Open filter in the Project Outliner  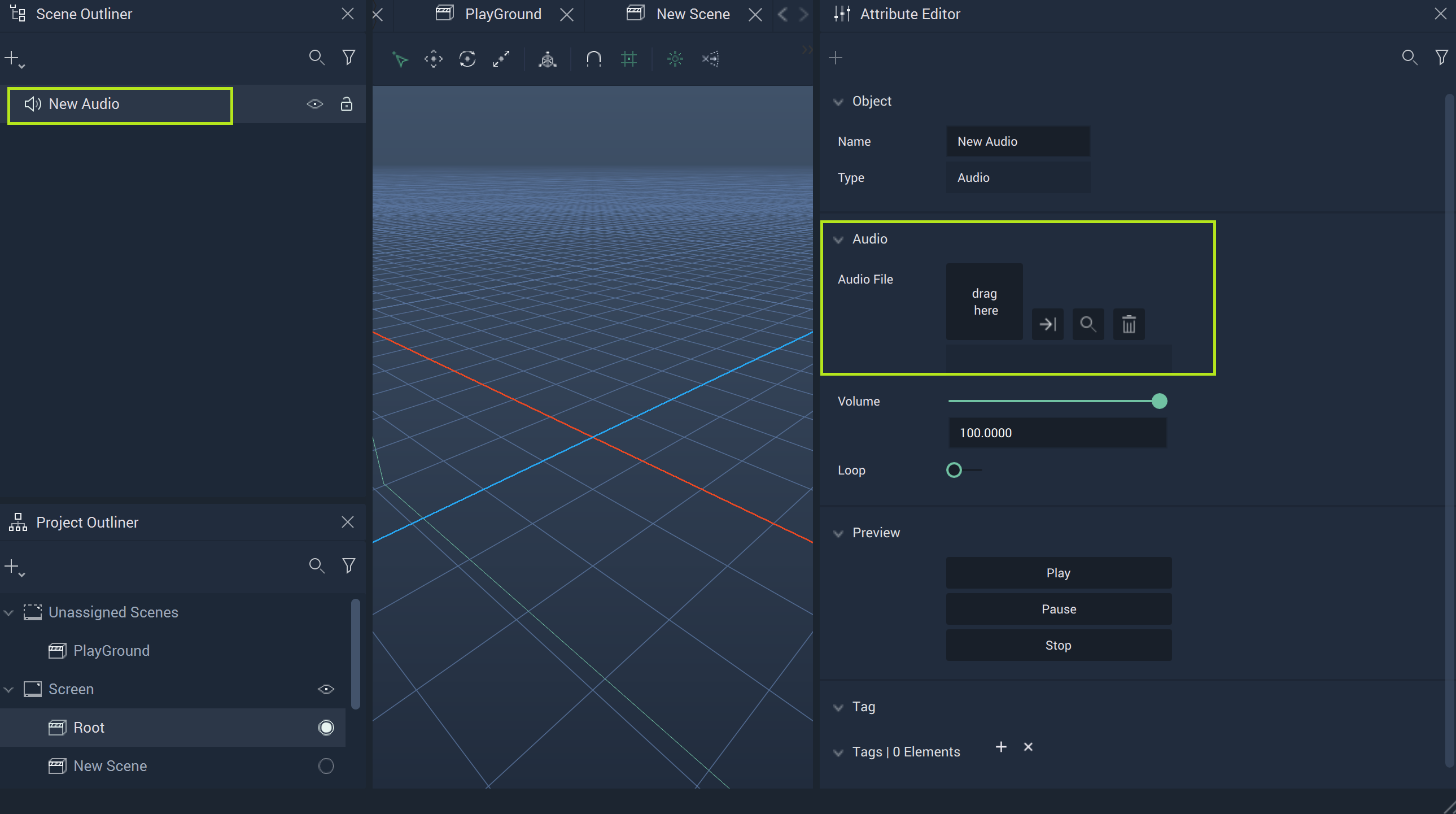(349, 565)
